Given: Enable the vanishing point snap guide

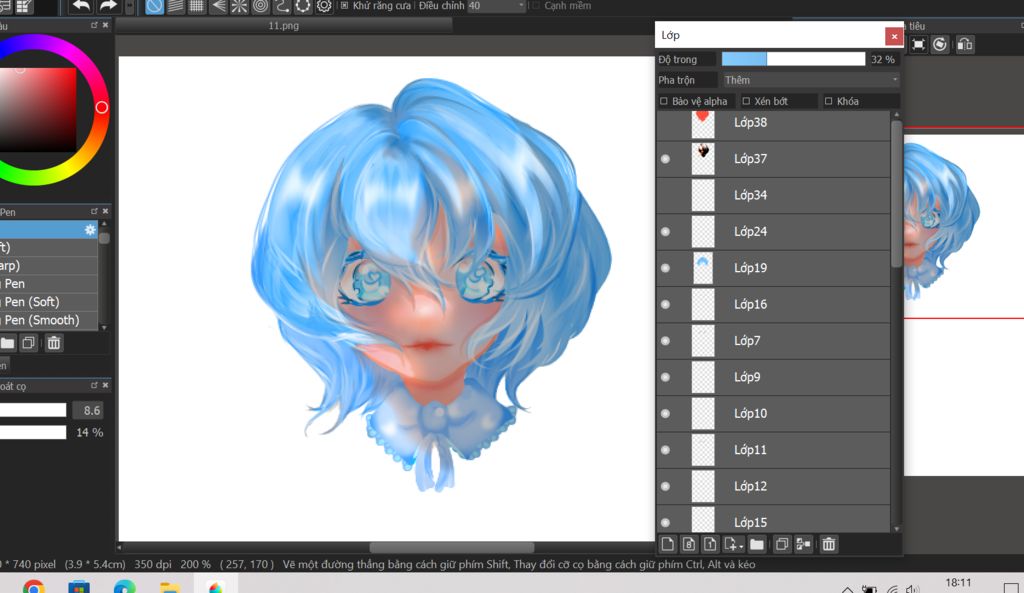Looking at the screenshot, I should 218,7.
